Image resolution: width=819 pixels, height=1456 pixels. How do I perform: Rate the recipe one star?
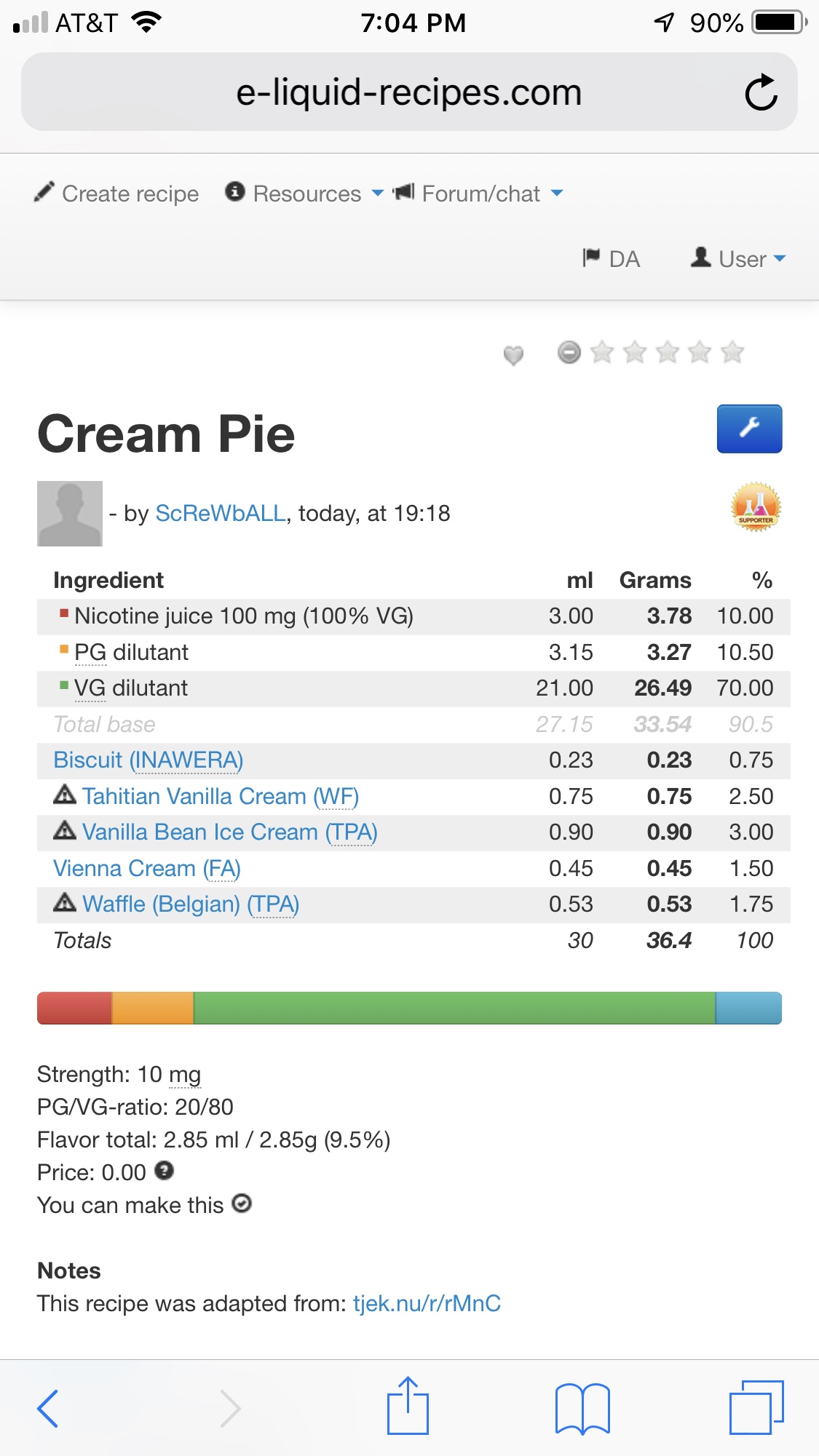(x=602, y=352)
